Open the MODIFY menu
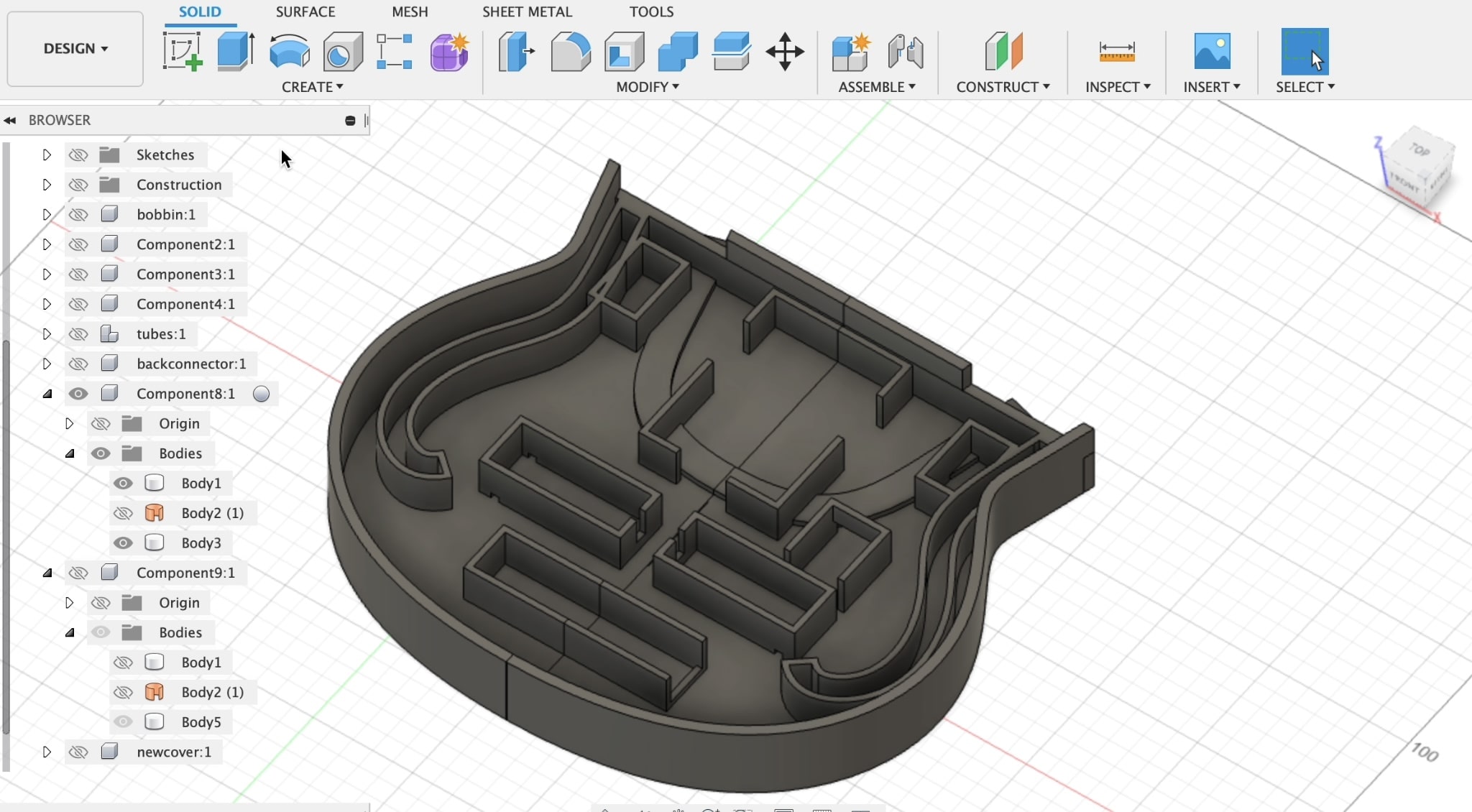The width and height of the screenshot is (1472, 812). [x=647, y=87]
